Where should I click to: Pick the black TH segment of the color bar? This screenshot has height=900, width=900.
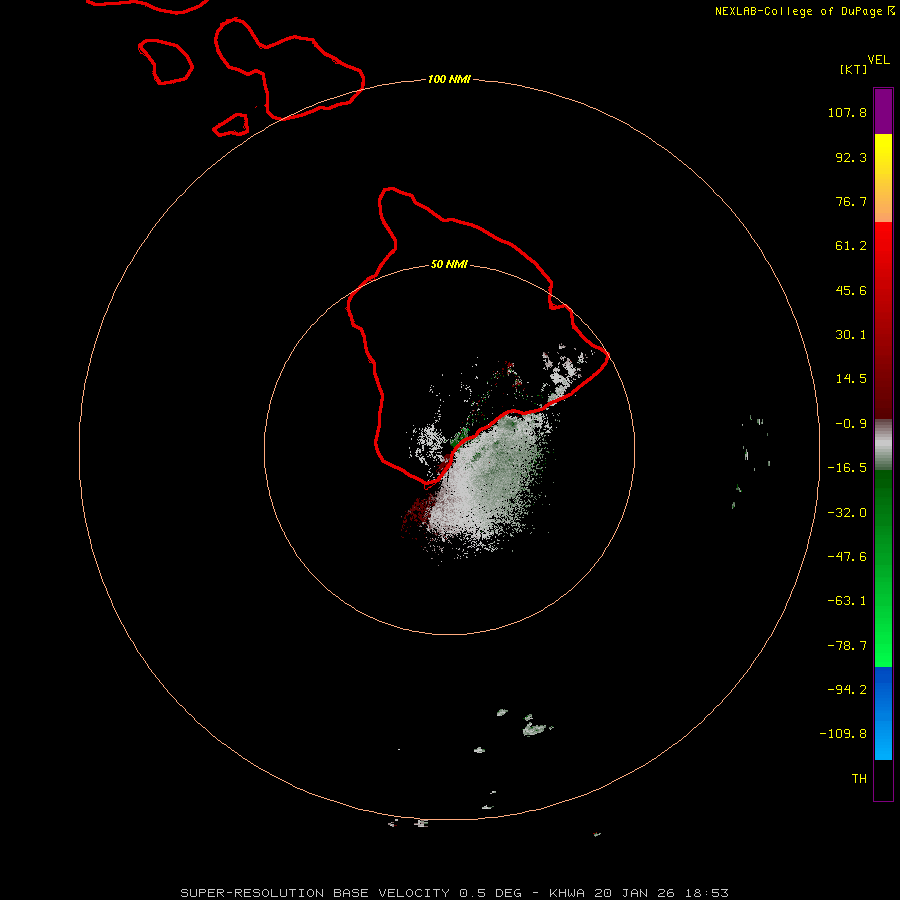tap(883, 779)
